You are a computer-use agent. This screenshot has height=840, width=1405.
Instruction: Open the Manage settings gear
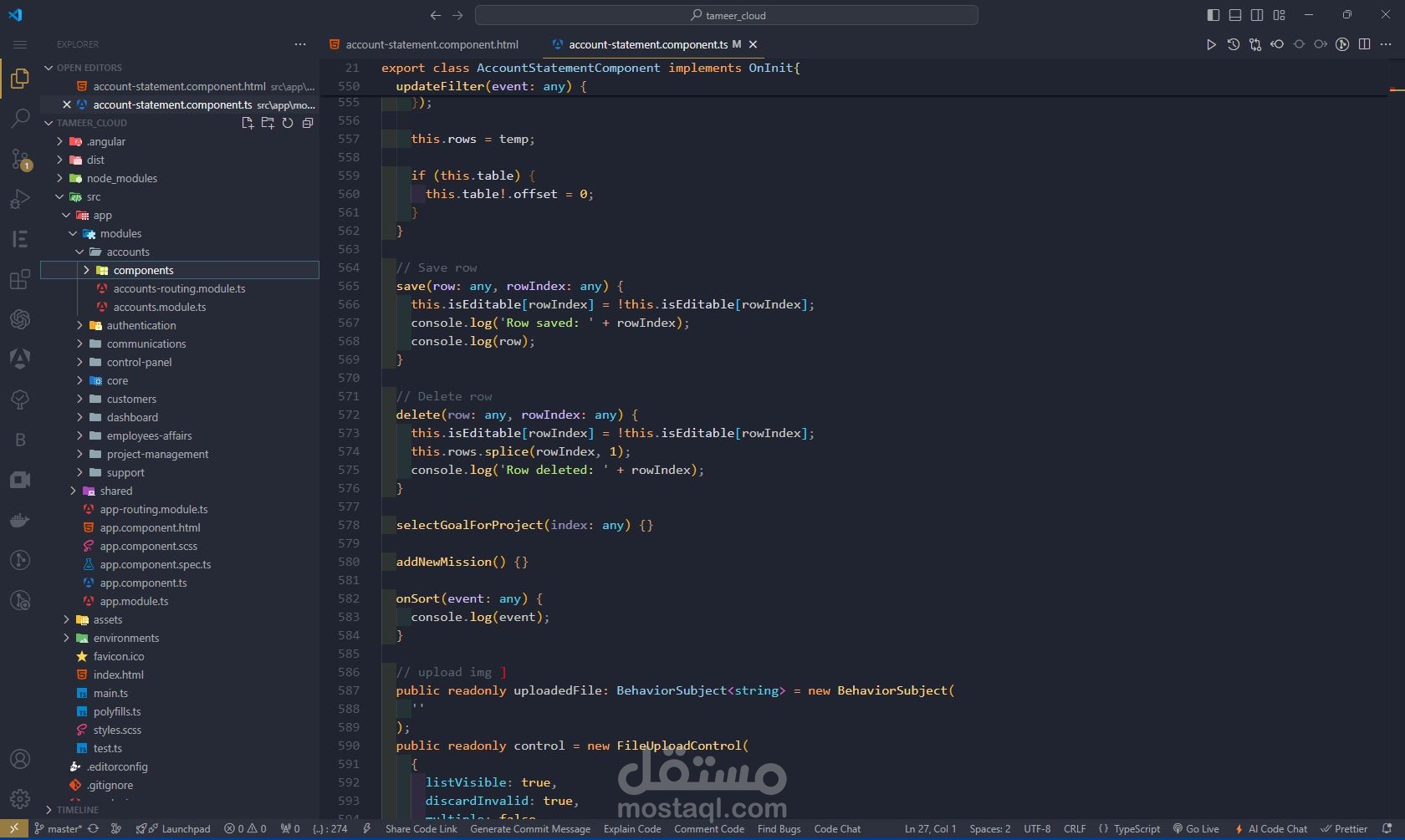point(20,799)
